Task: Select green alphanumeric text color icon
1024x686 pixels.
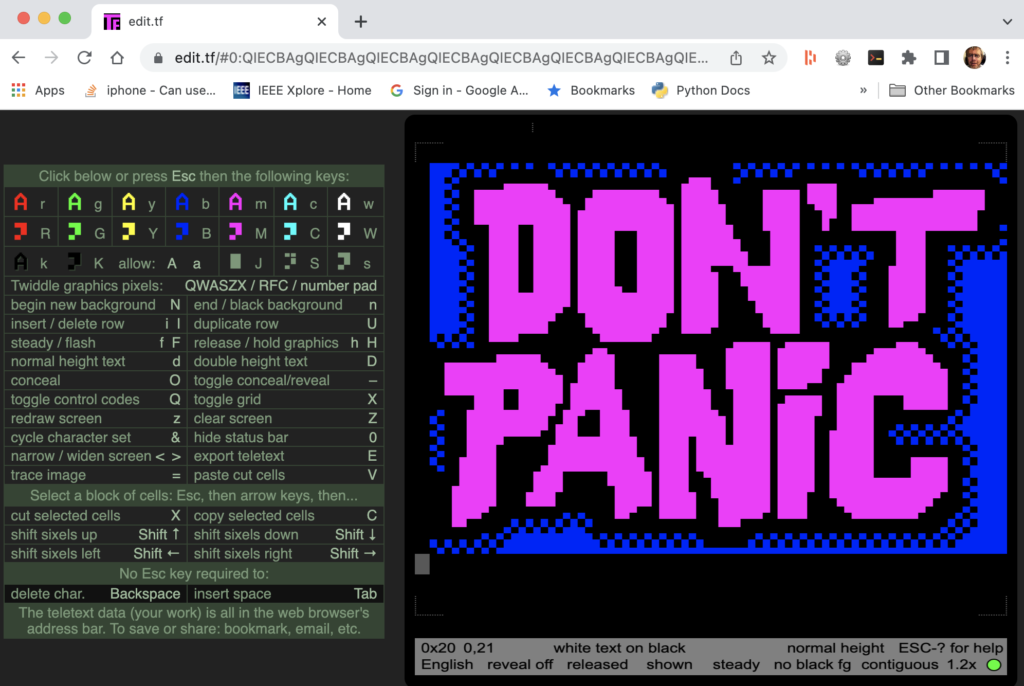Action: (75, 203)
